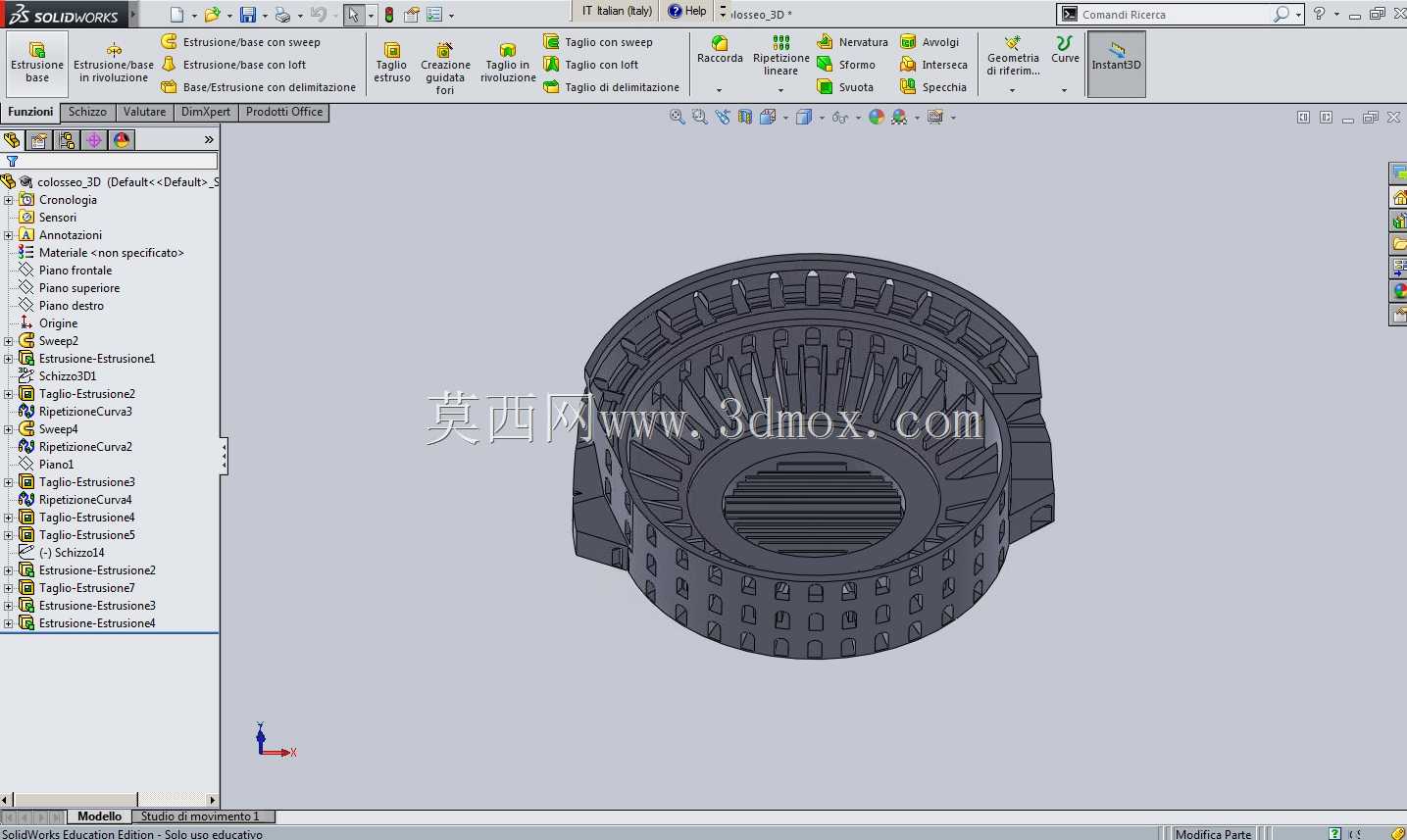Choose Estrusione/base con sweep
Image resolution: width=1407 pixels, height=840 pixels.
(241, 42)
